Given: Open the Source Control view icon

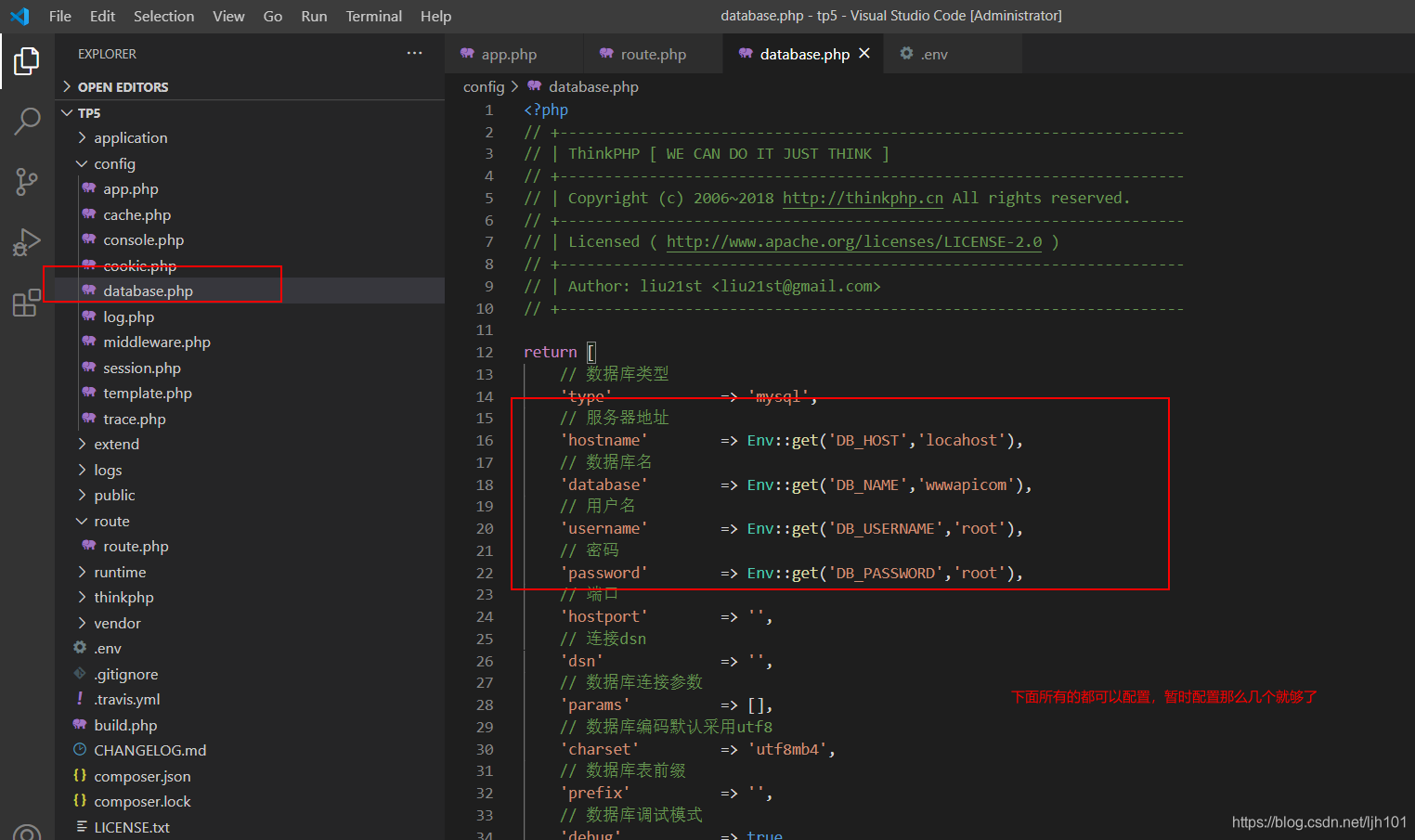Looking at the screenshot, I should (27, 182).
